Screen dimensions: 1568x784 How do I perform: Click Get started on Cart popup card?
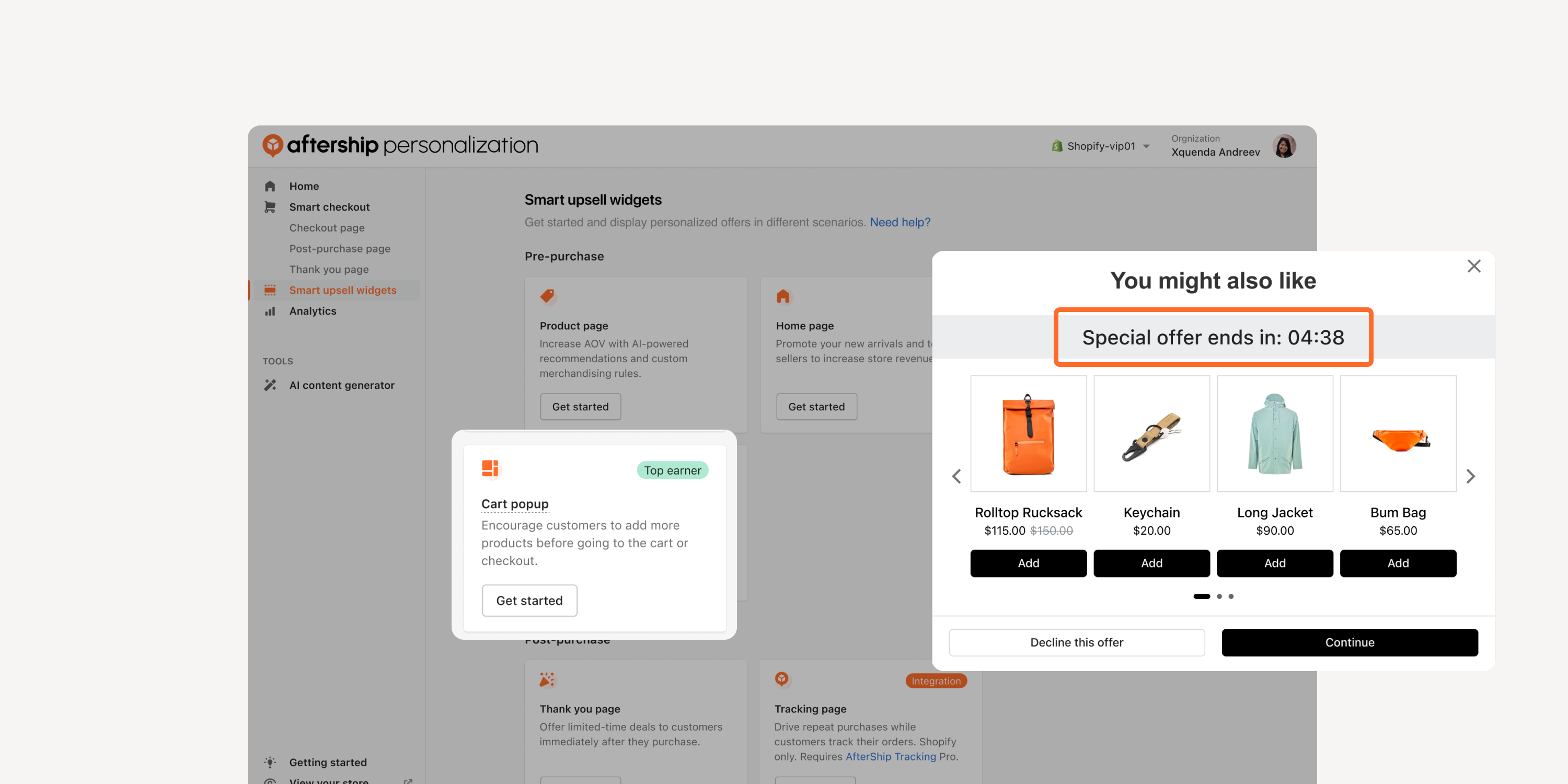click(x=529, y=600)
